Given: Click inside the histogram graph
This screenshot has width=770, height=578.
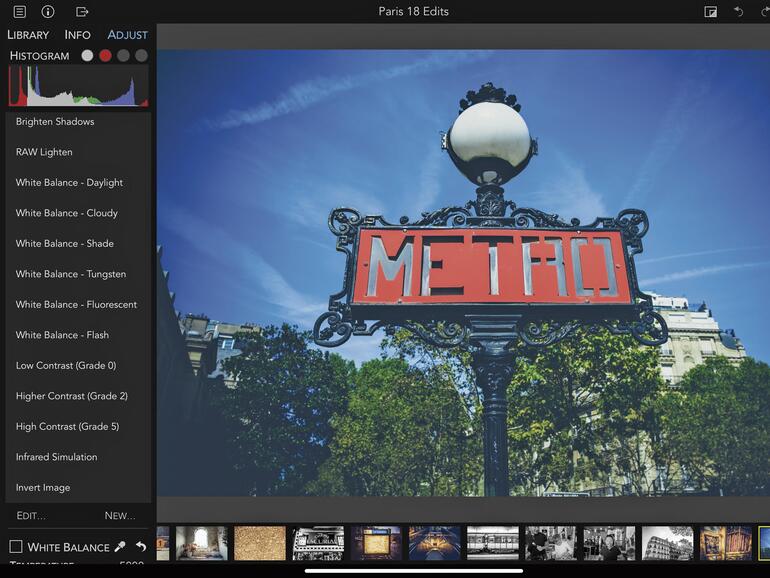Looking at the screenshot, I should pos(78,87).
